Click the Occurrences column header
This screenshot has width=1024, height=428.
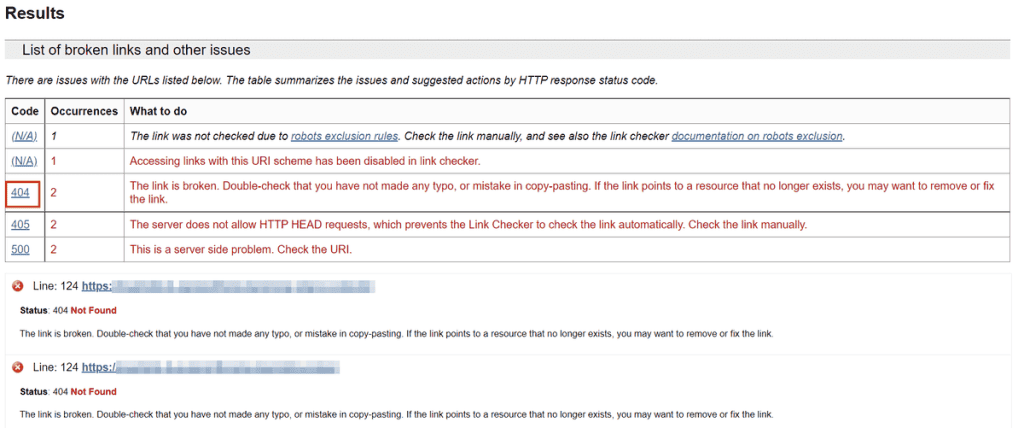click(x=84, y=112)
